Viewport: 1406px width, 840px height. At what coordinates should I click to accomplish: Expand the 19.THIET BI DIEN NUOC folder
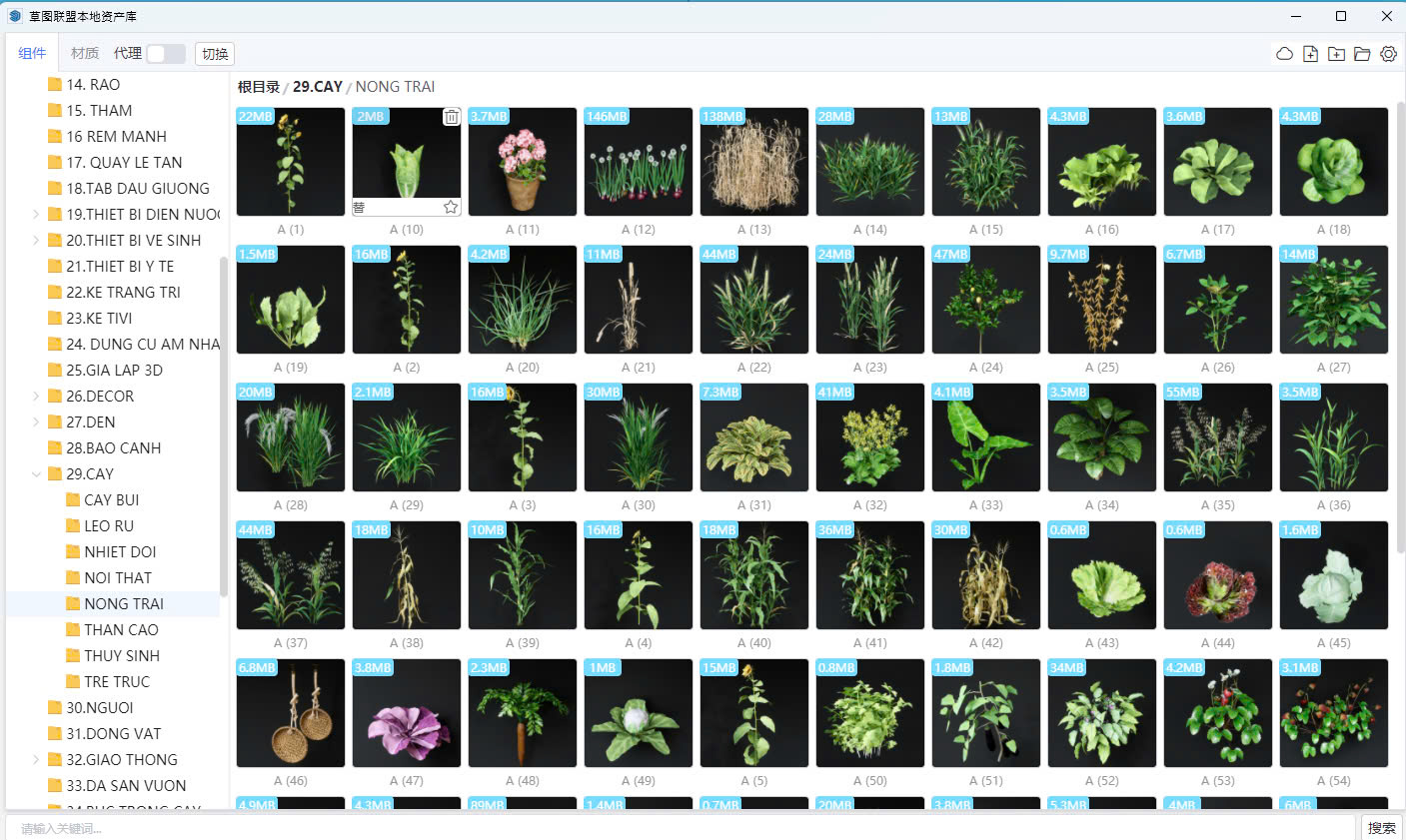coord(36,214)
